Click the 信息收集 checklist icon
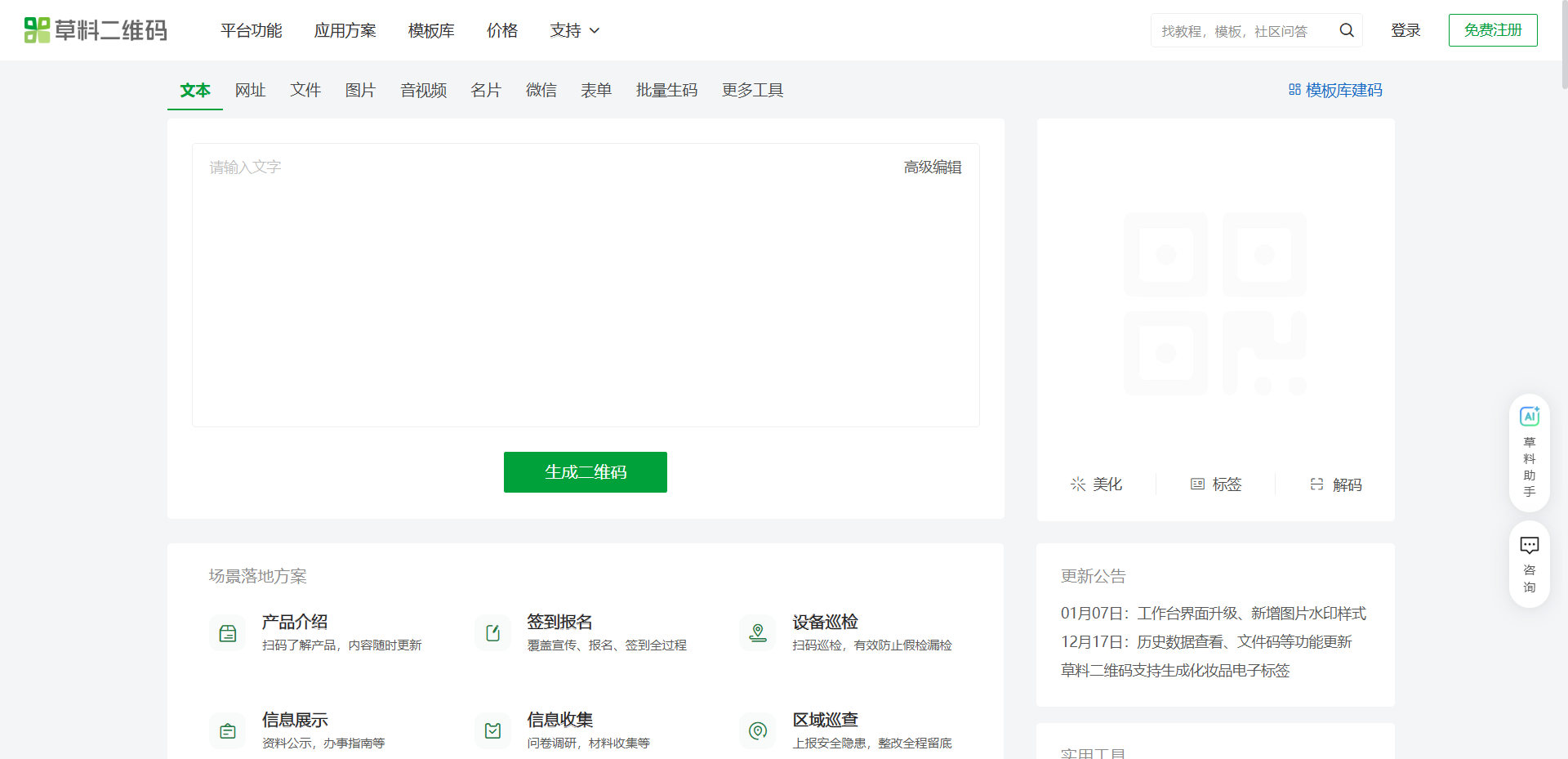The width and height of the screenshot is (1568, 759). (492, 730)
